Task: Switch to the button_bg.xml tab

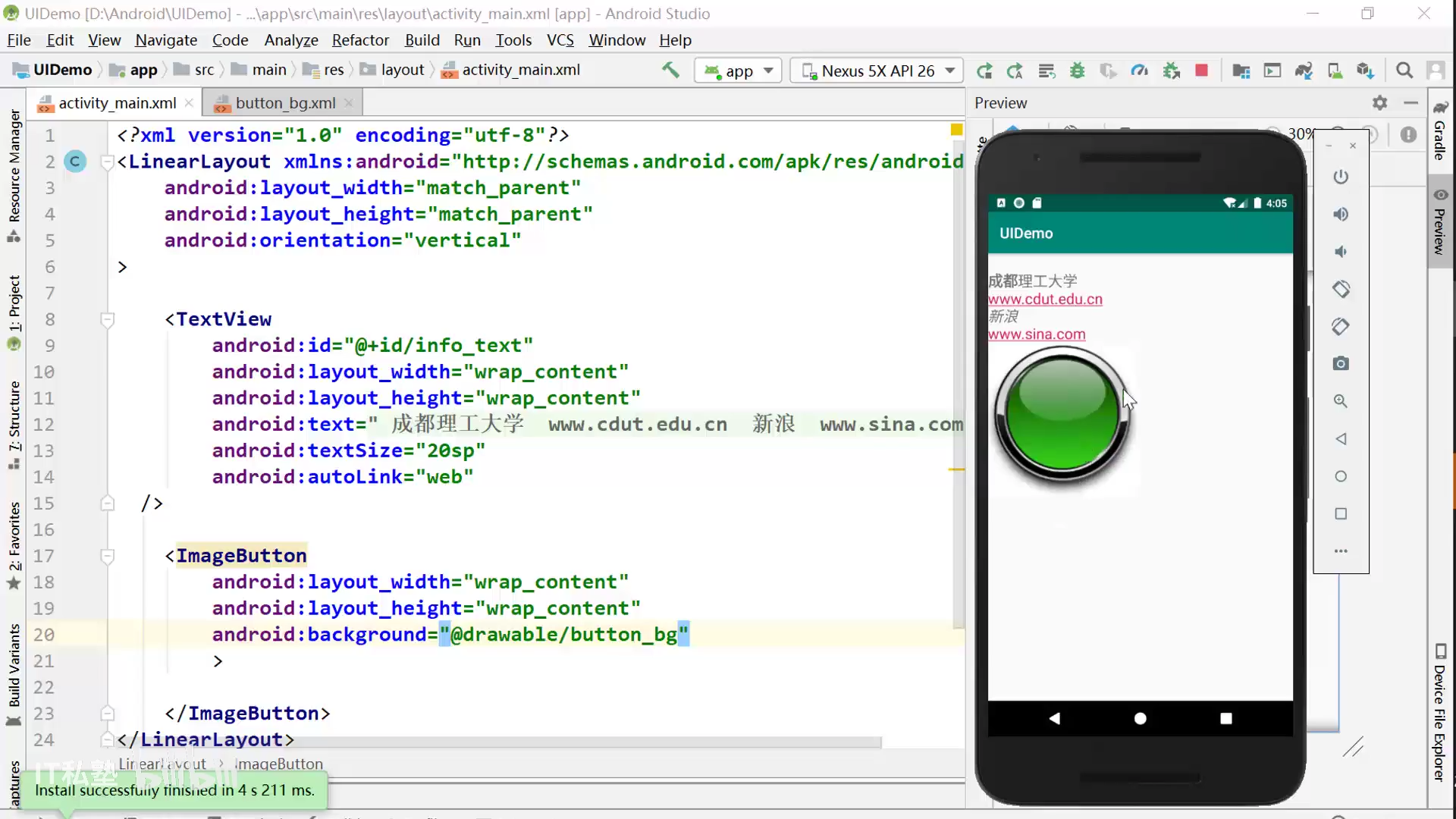Action: (284, 103)
